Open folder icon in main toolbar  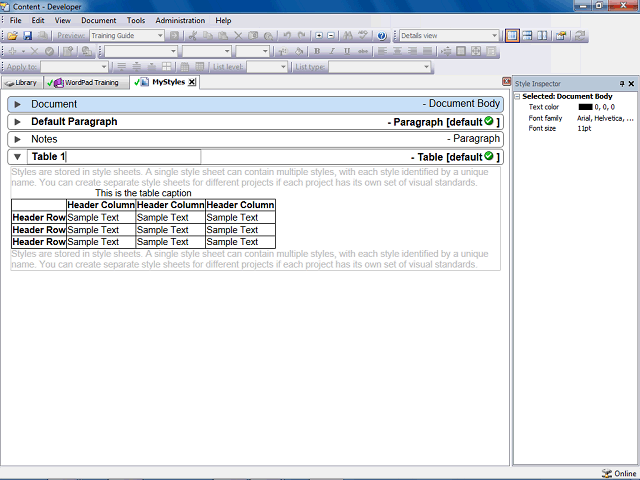coord(12,36)
